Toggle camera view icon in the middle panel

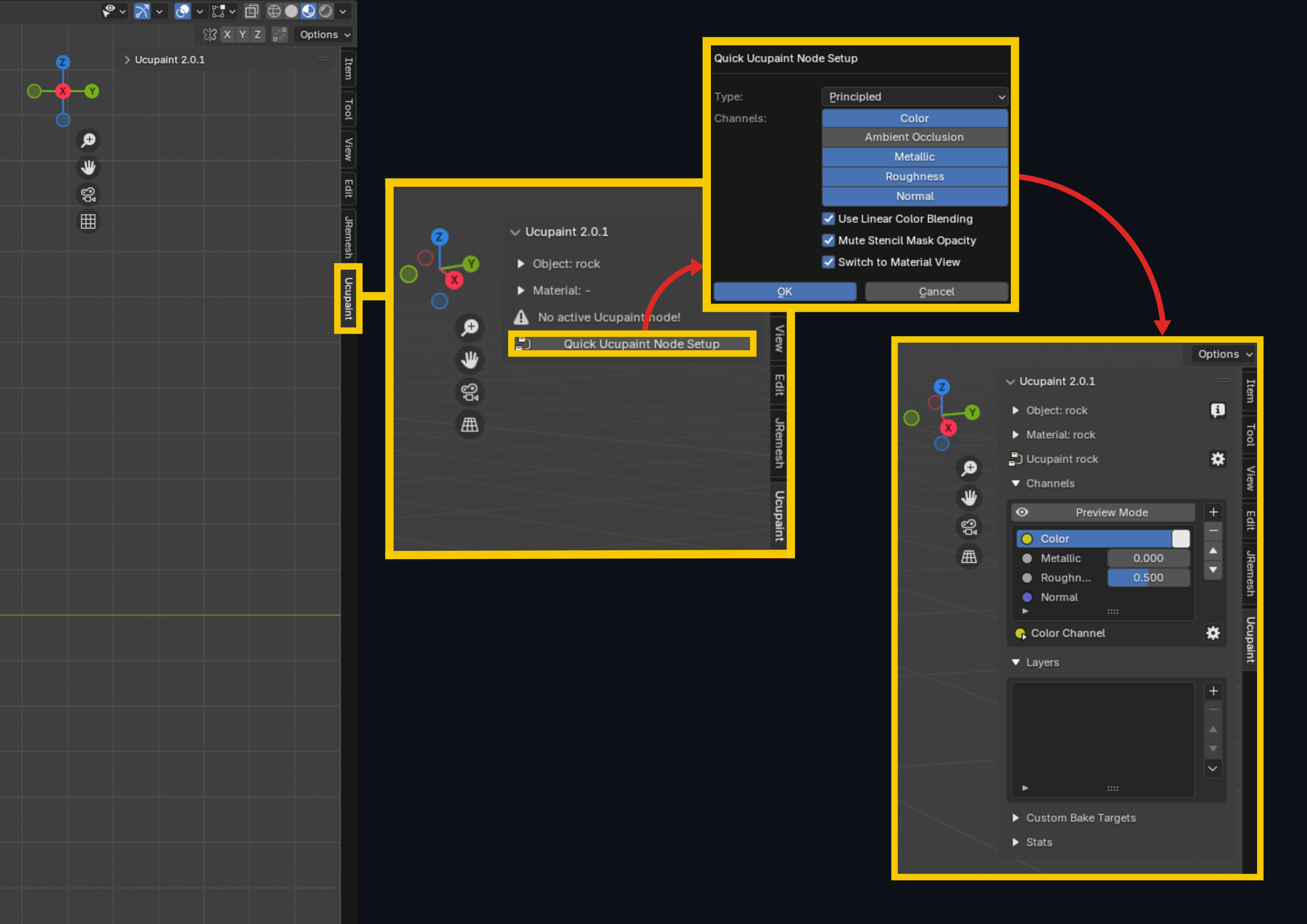469,392
